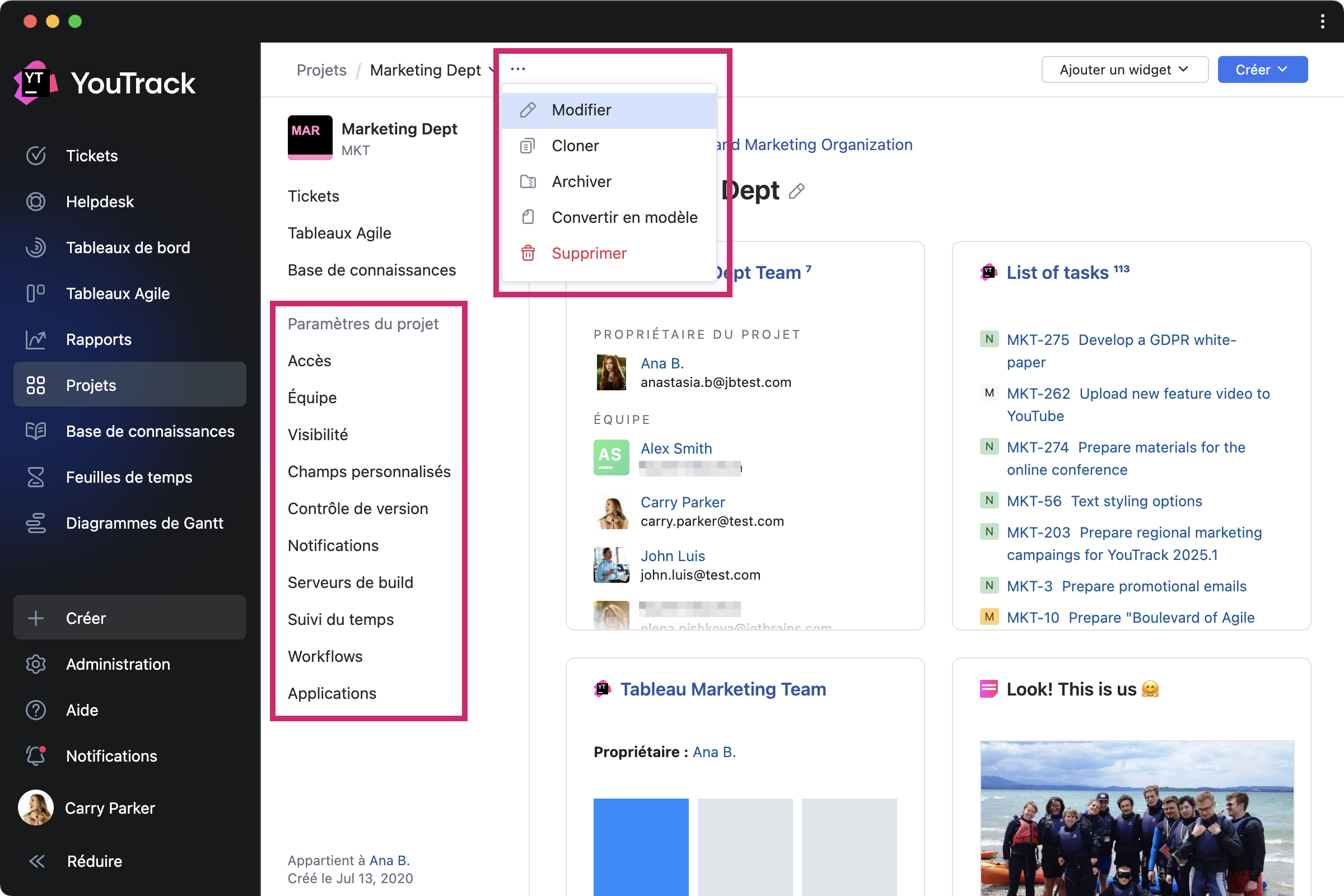The height and width of the screenshot is (896, 1344).
Task: Open John Luis team member link
Action: point(673,556)
